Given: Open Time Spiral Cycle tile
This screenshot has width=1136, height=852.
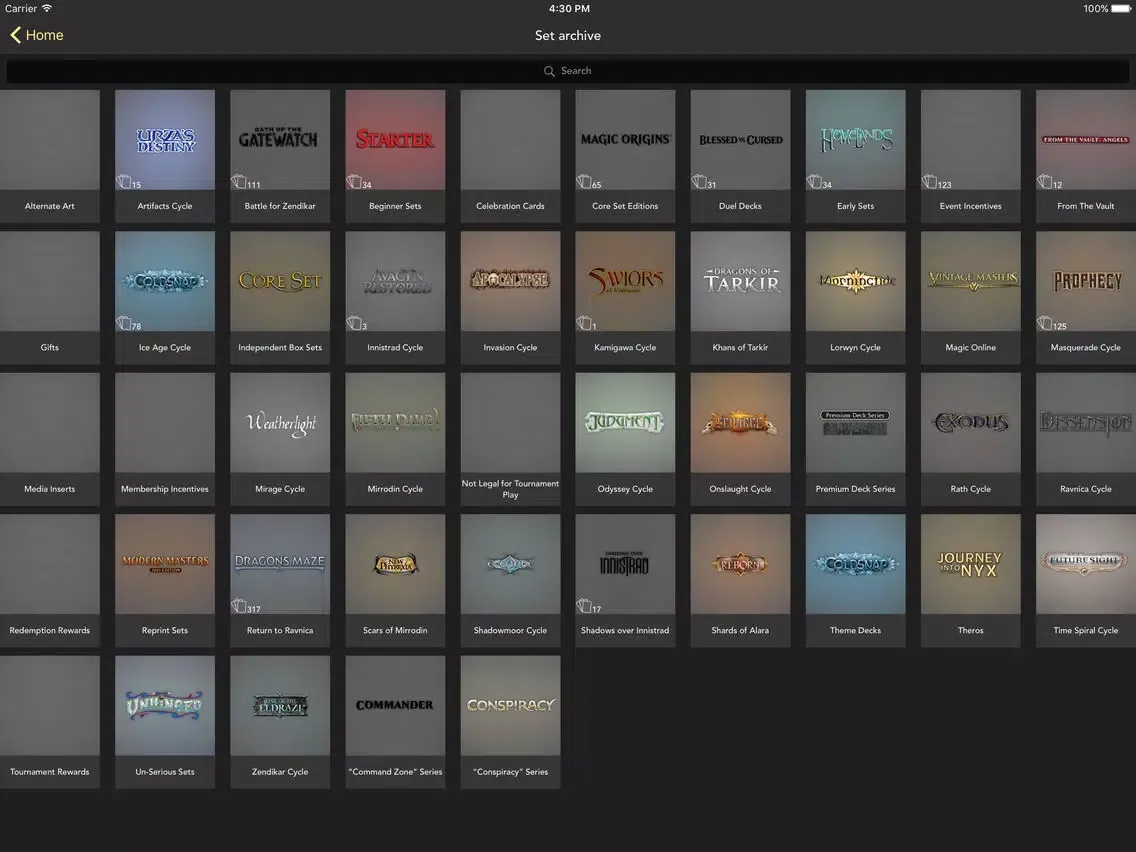Looking at the screenshot, I should pos(1086,580).
